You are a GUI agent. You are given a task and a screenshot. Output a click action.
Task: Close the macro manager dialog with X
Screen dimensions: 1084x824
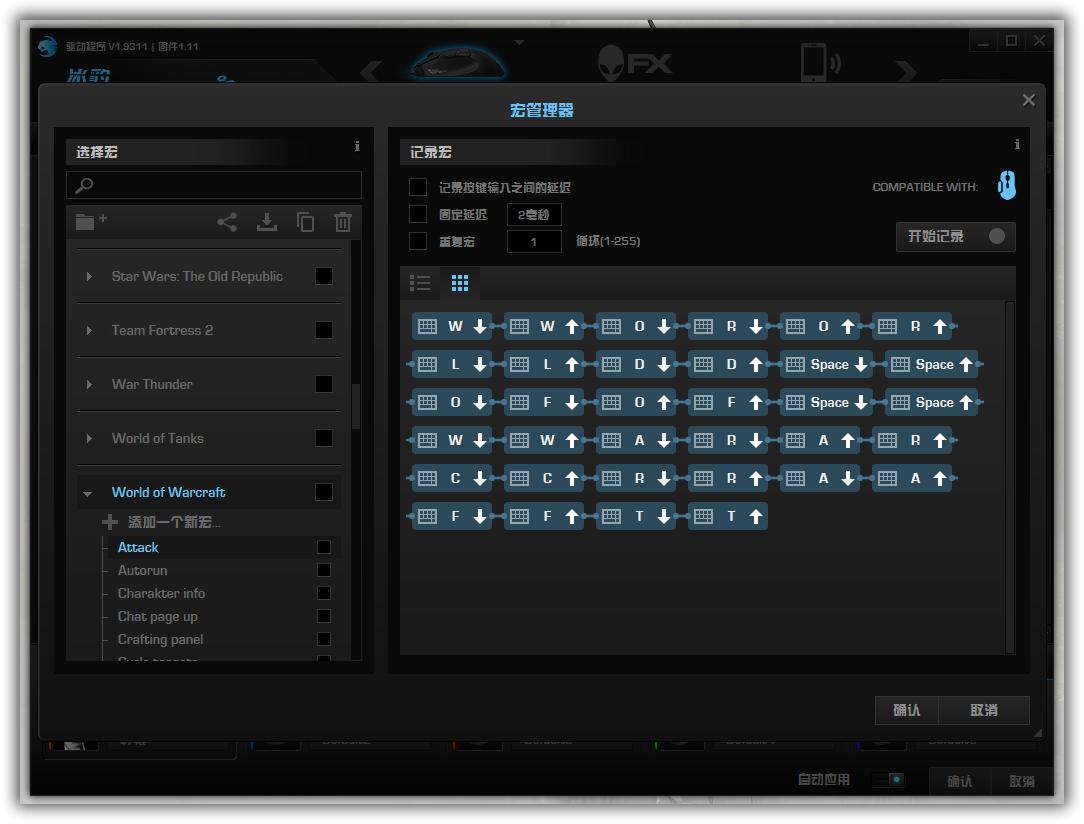[1029, 100]
